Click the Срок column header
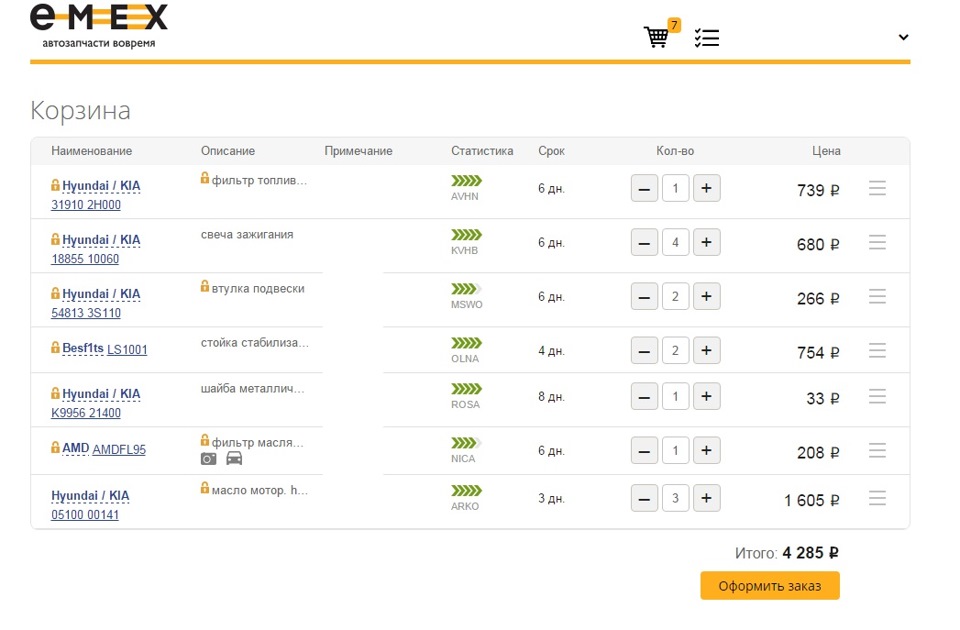 [x=551, y=151]
